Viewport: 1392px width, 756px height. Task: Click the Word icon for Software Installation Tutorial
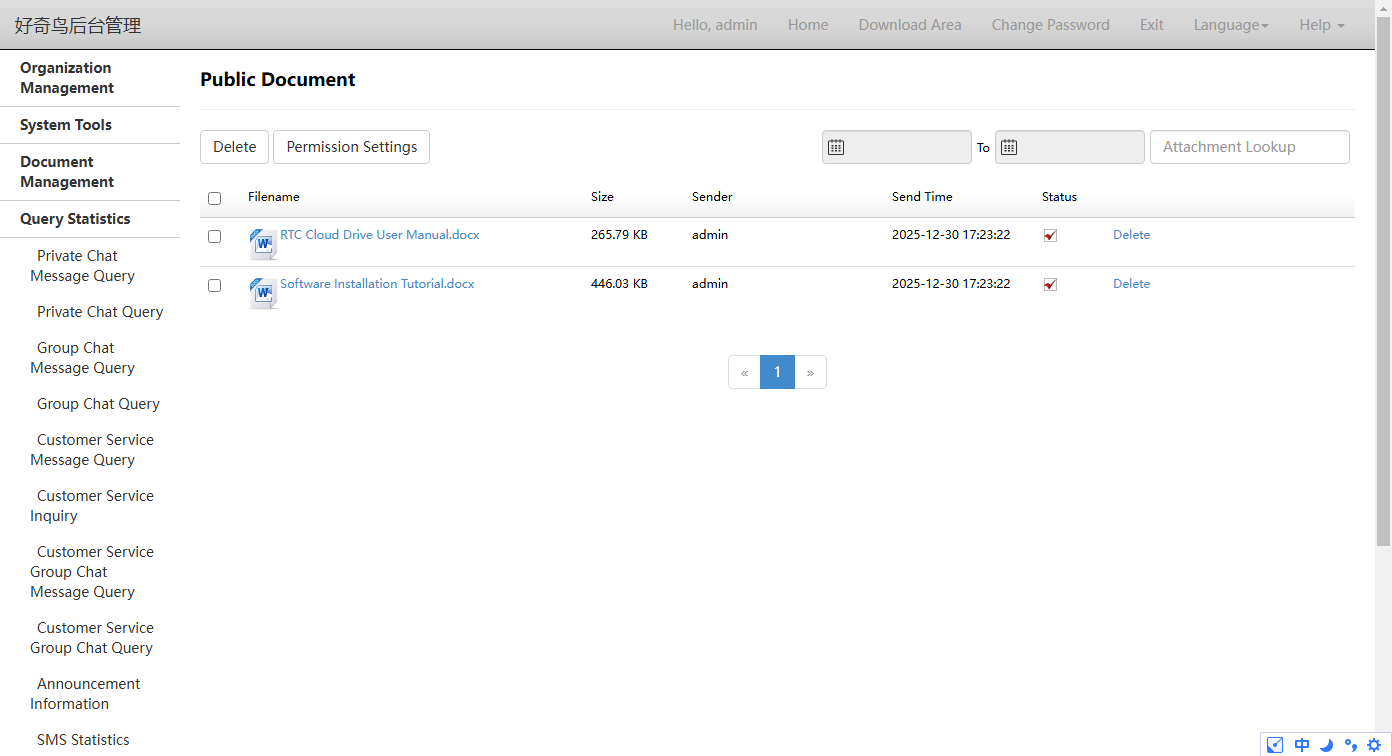(x=263, y=293)
